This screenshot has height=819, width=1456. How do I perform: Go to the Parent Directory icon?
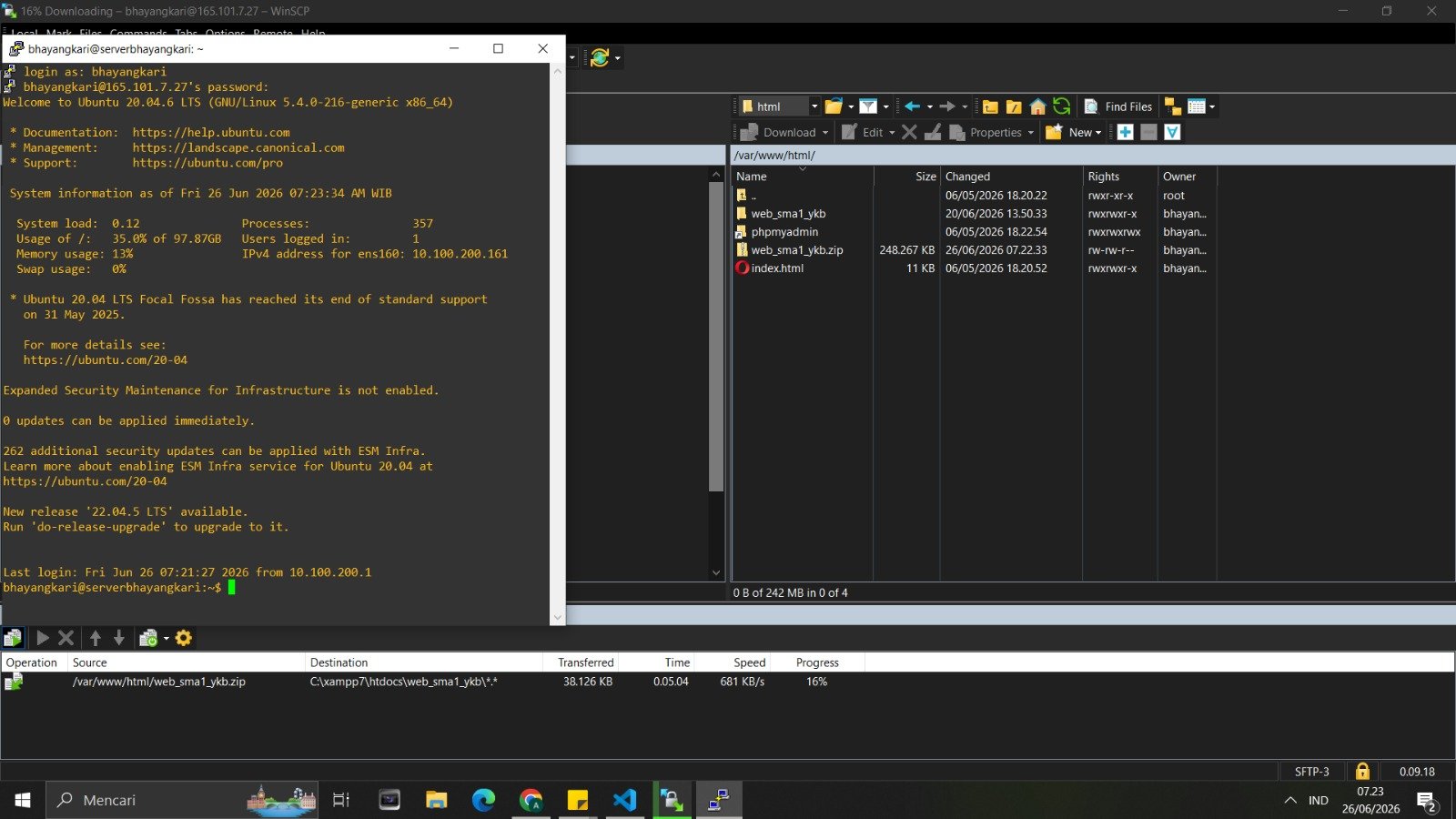pos(990,106)
